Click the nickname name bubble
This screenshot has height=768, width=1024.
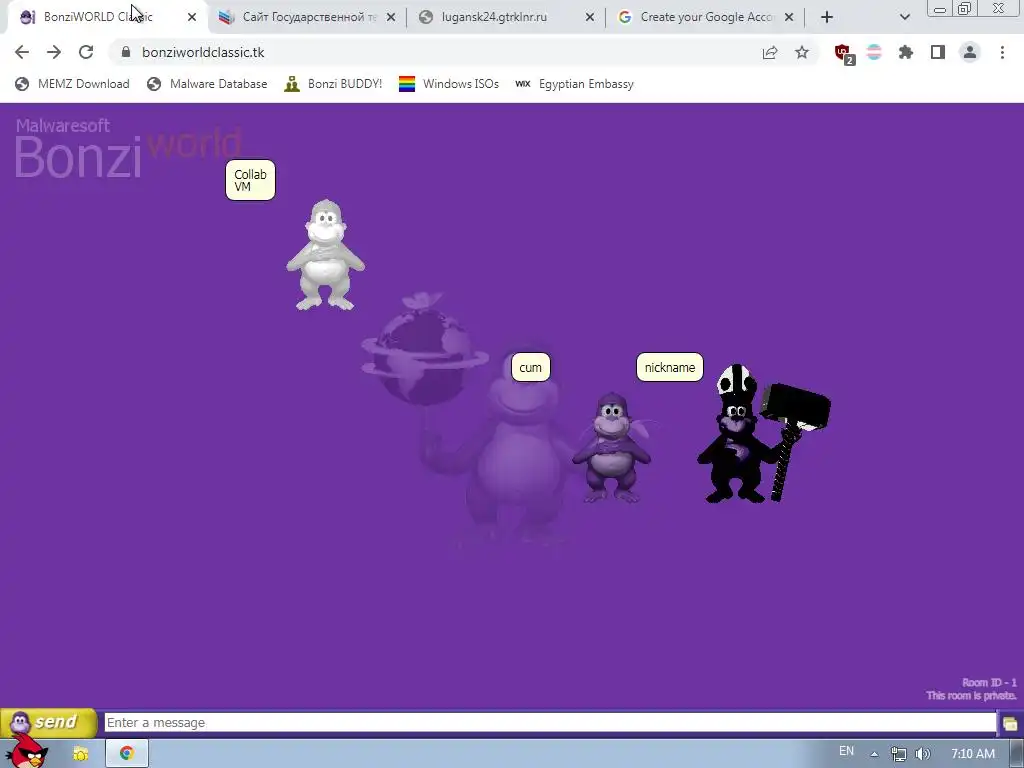coord(669,367)
